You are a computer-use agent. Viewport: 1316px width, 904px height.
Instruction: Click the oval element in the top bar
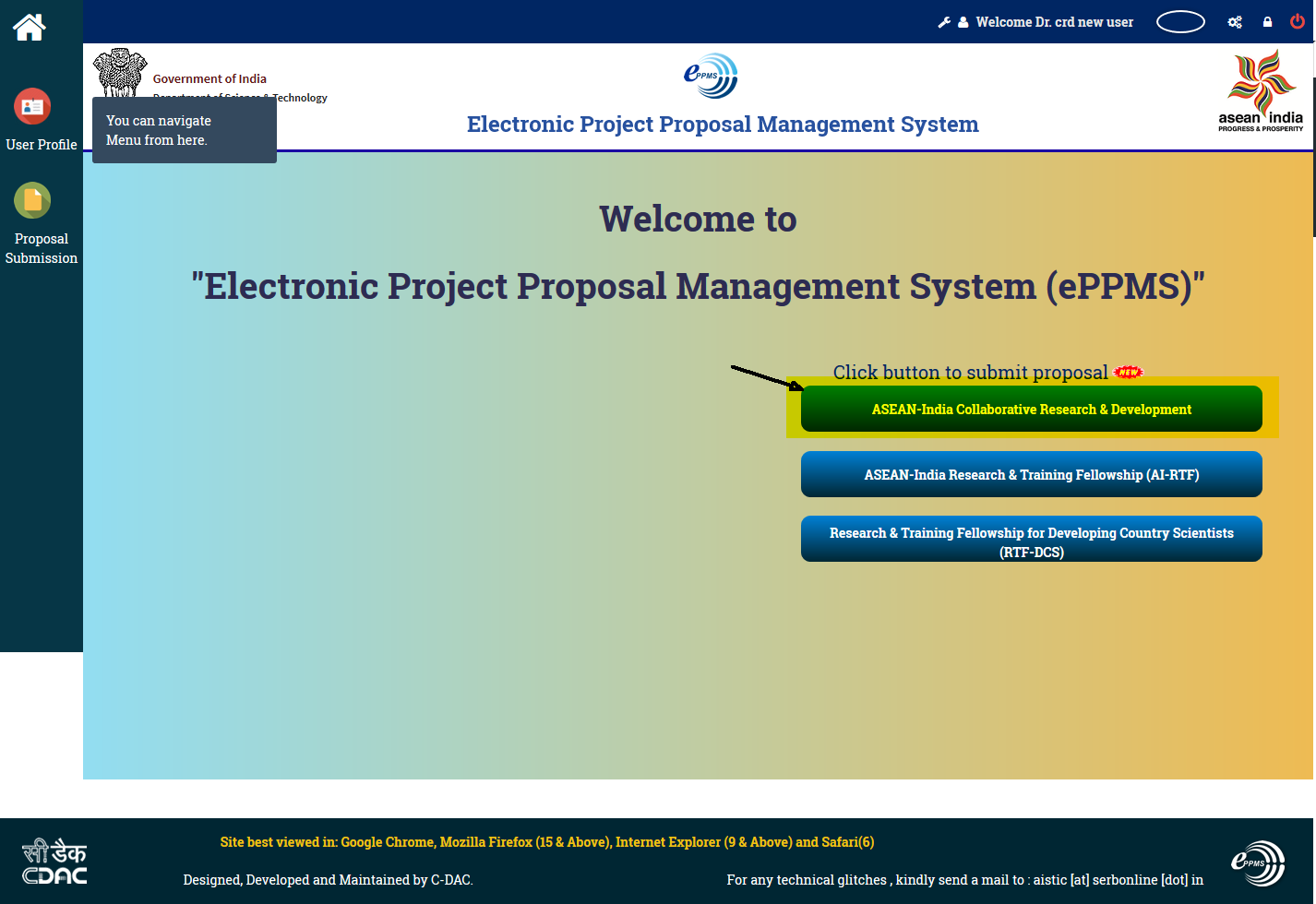click(x=1180, y=21)
